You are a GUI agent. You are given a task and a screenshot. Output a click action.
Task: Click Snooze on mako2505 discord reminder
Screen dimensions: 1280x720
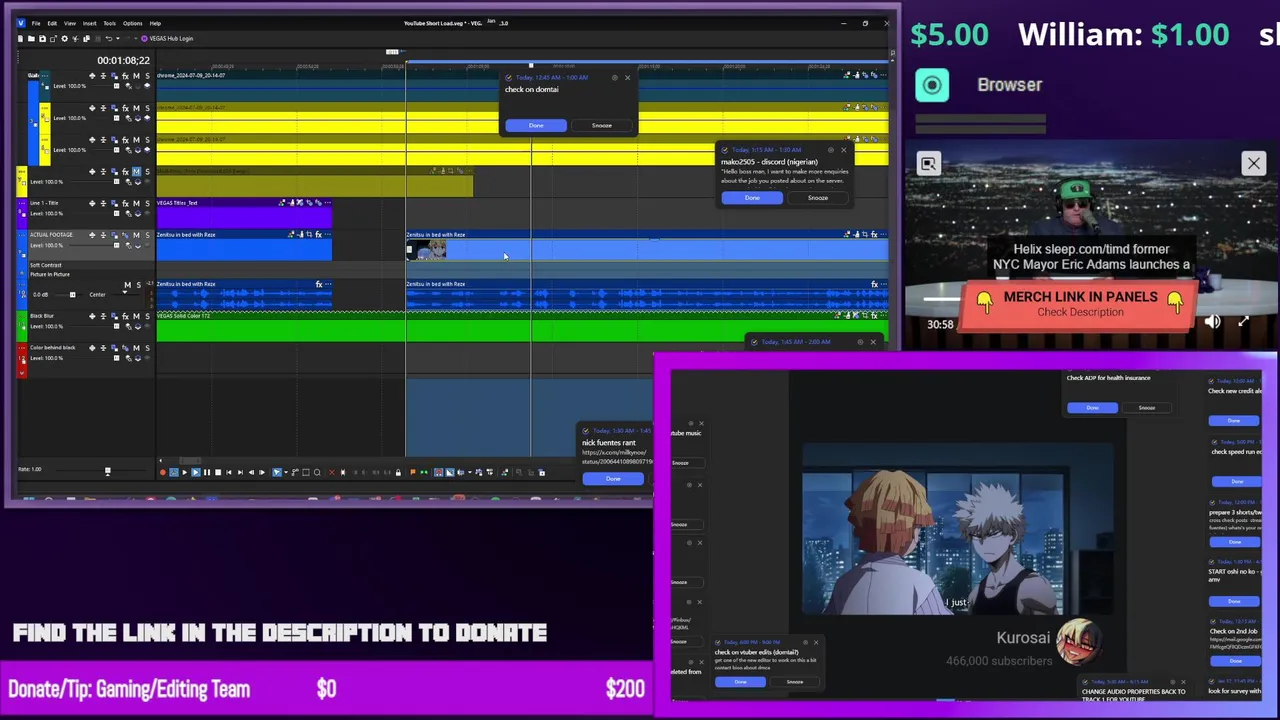click(x=817, y=197)
